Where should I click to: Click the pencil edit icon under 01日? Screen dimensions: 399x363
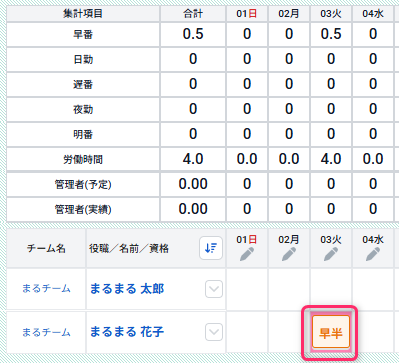(x=247, y=255)
